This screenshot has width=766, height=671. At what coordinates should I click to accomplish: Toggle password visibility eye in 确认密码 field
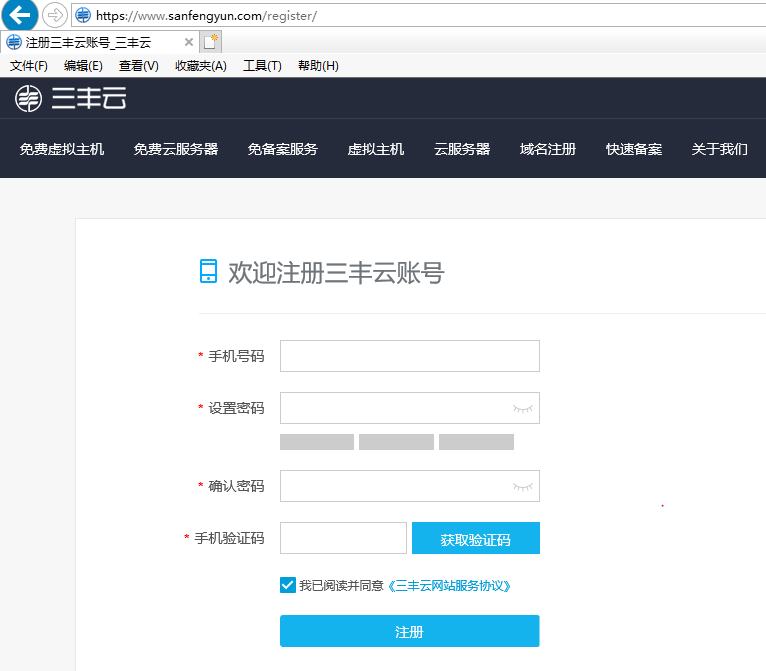coord(522,486)
